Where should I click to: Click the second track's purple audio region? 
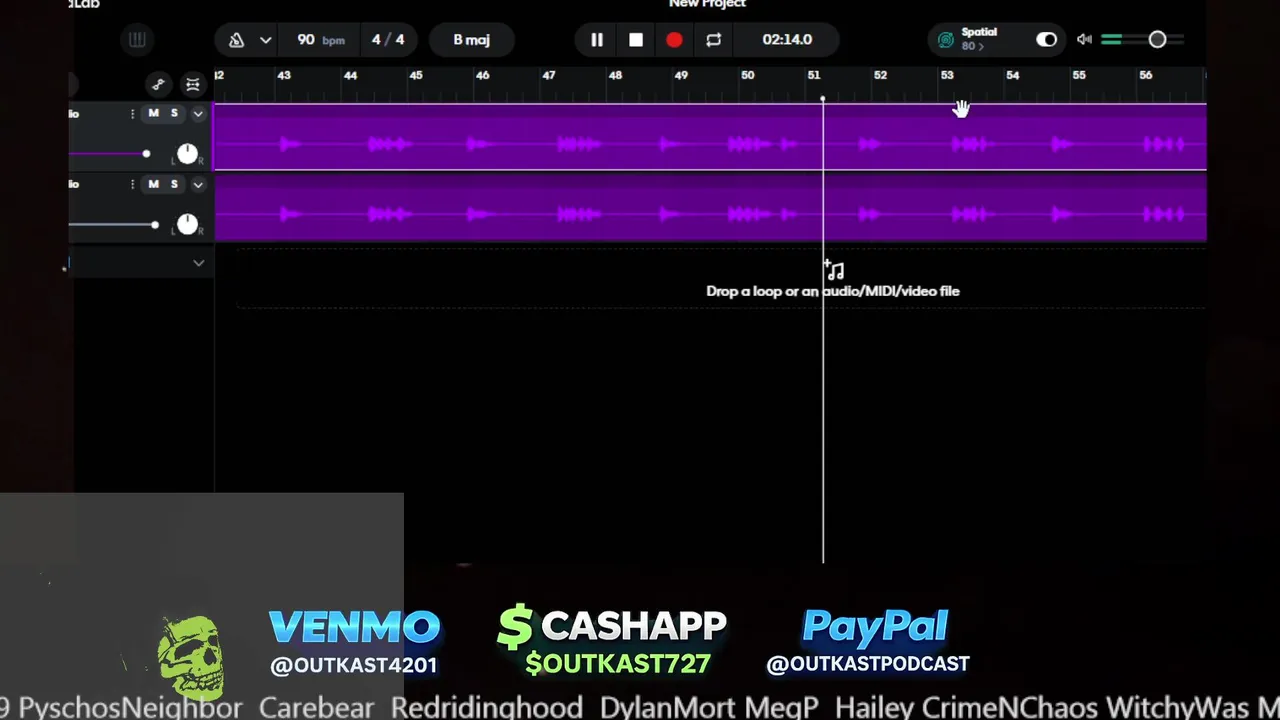point(710,208)
